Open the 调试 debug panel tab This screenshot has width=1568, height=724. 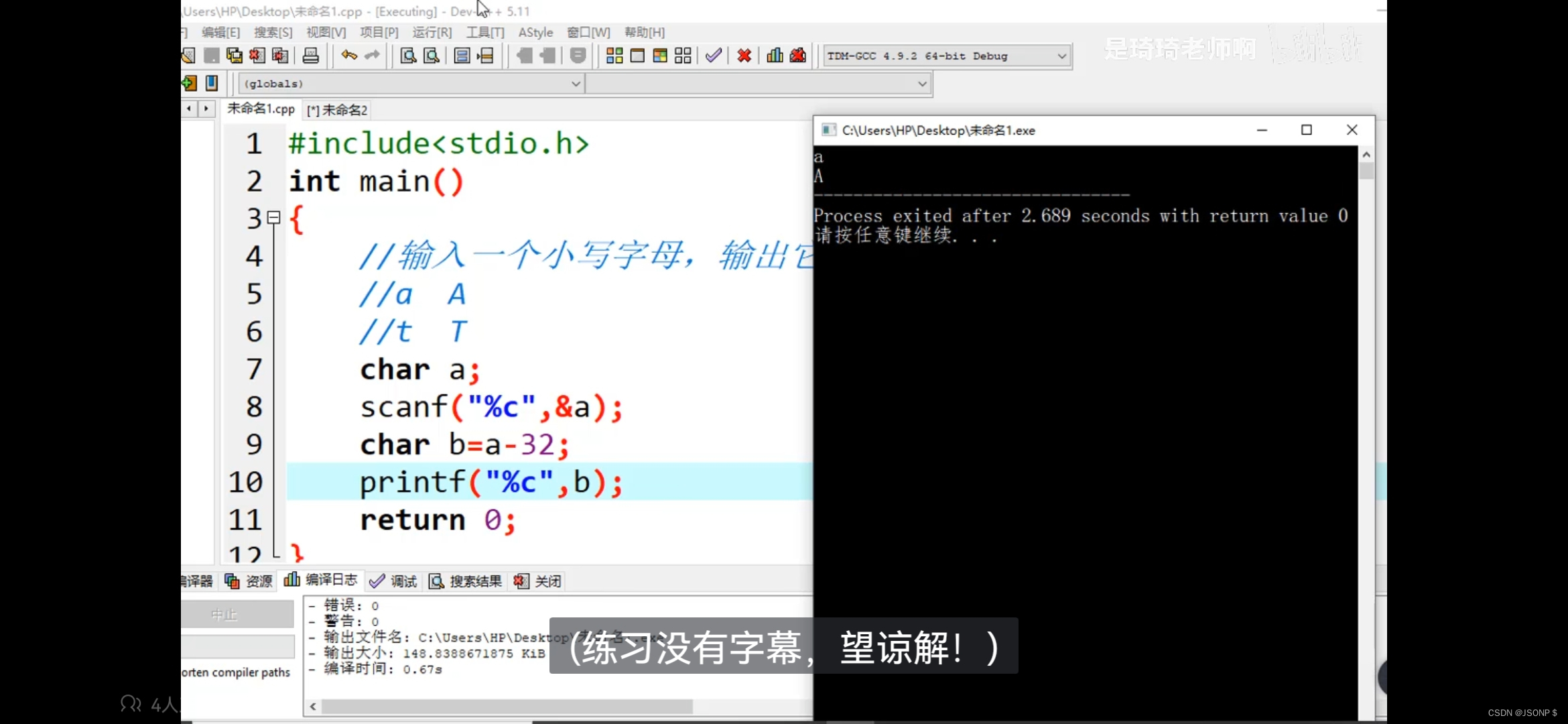394,581
